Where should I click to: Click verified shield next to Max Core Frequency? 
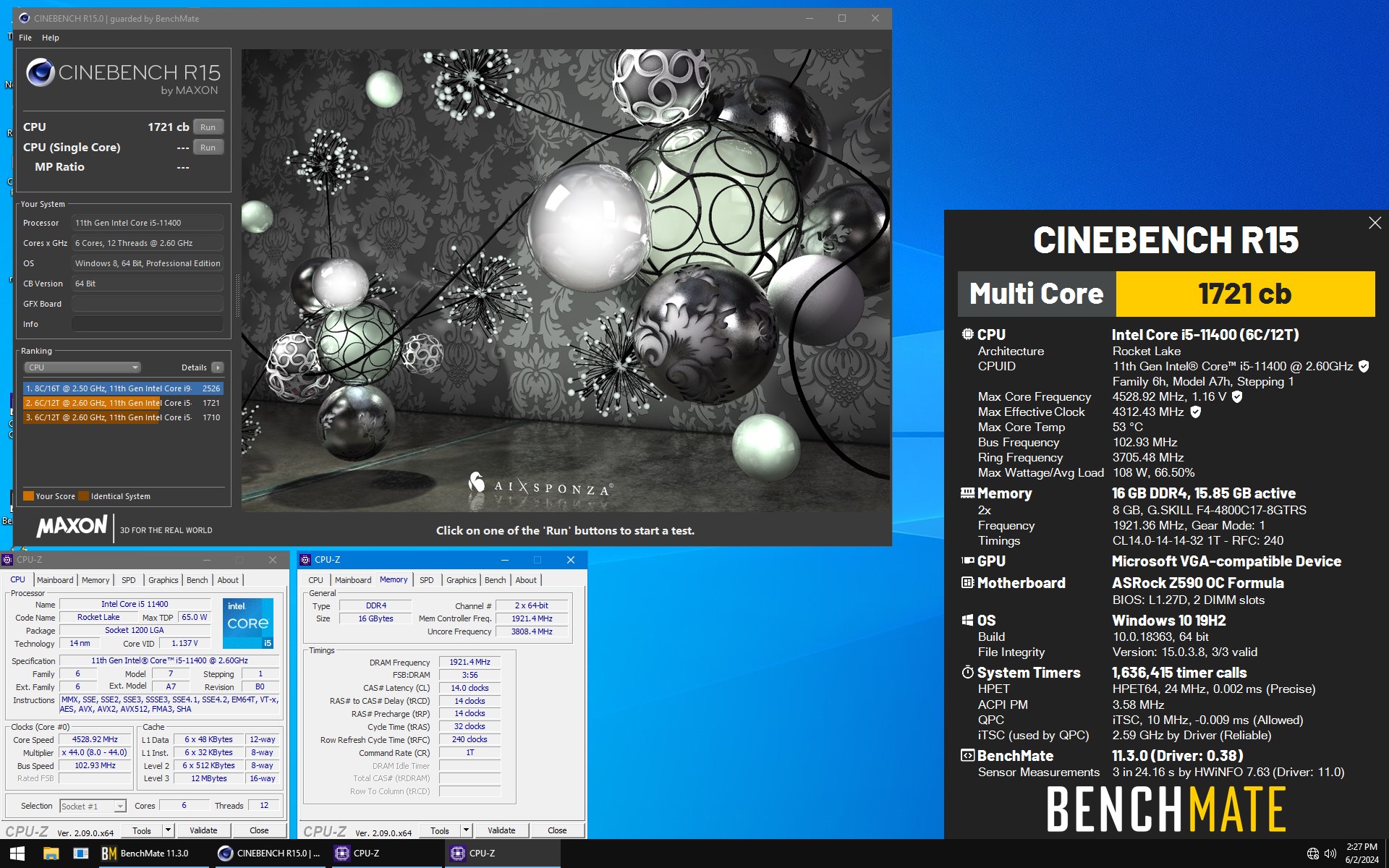[x=1237, y=396]
